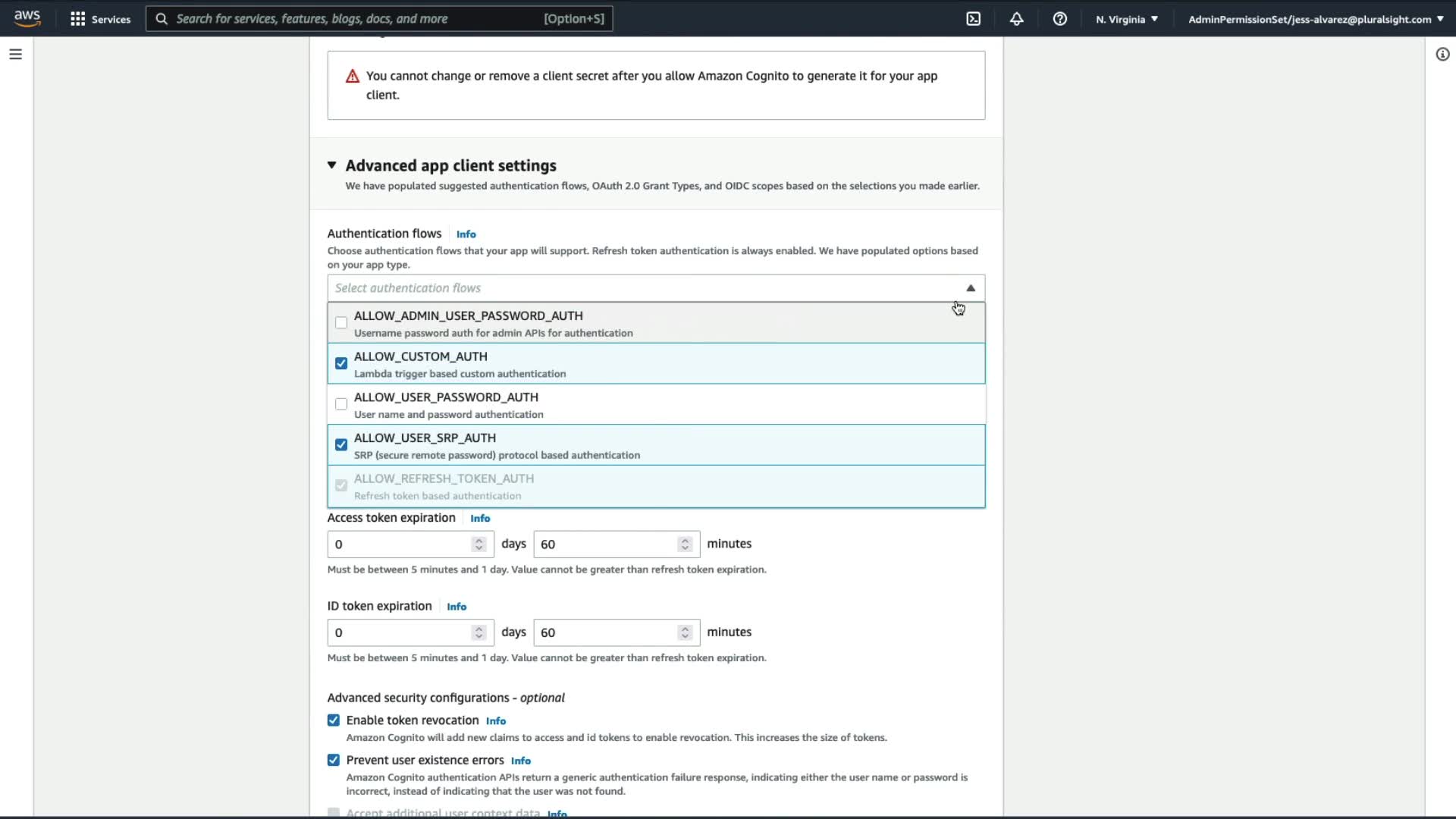Open the N. Virginia region selector
This screenshot has width=1456, height=819.
click(1126, 19)
